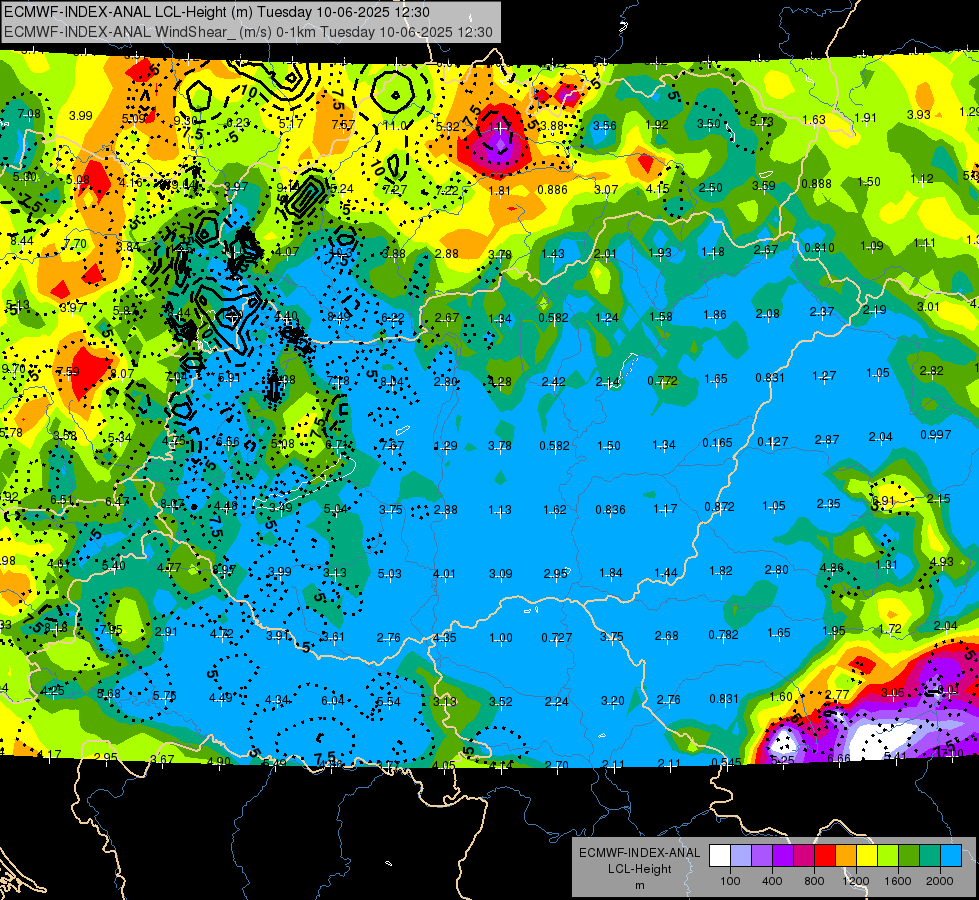Click the red legend swatch

click(x=825, y=855)
